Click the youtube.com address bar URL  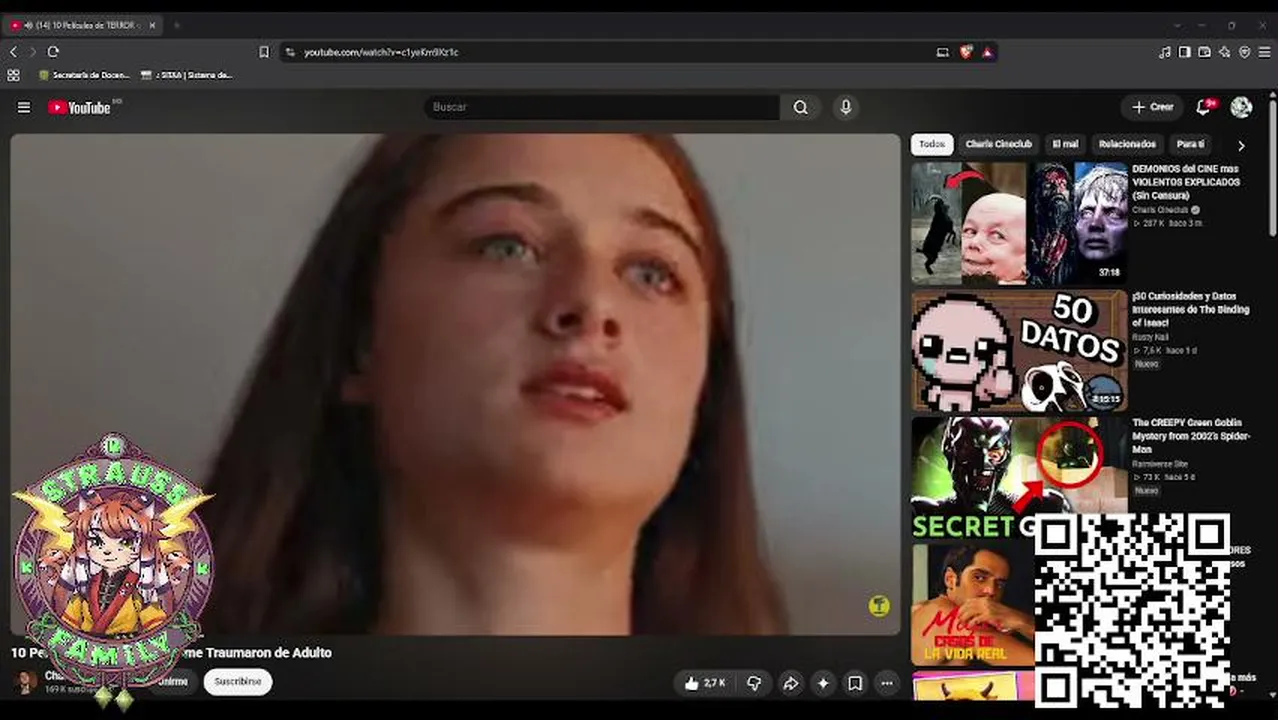click(381, 52)
